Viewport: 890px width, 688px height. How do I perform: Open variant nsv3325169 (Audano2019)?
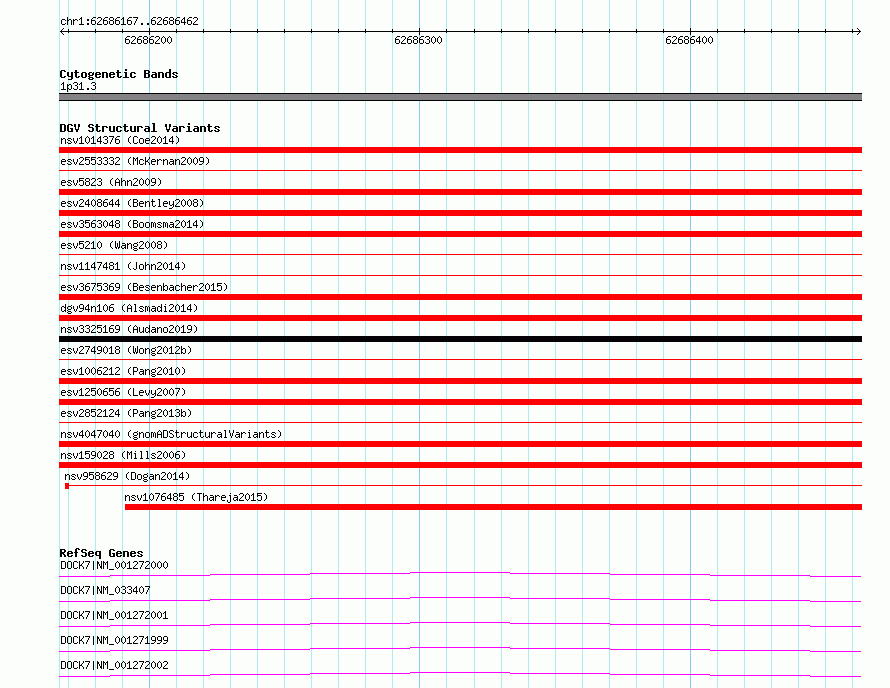[x=129, y=329]
